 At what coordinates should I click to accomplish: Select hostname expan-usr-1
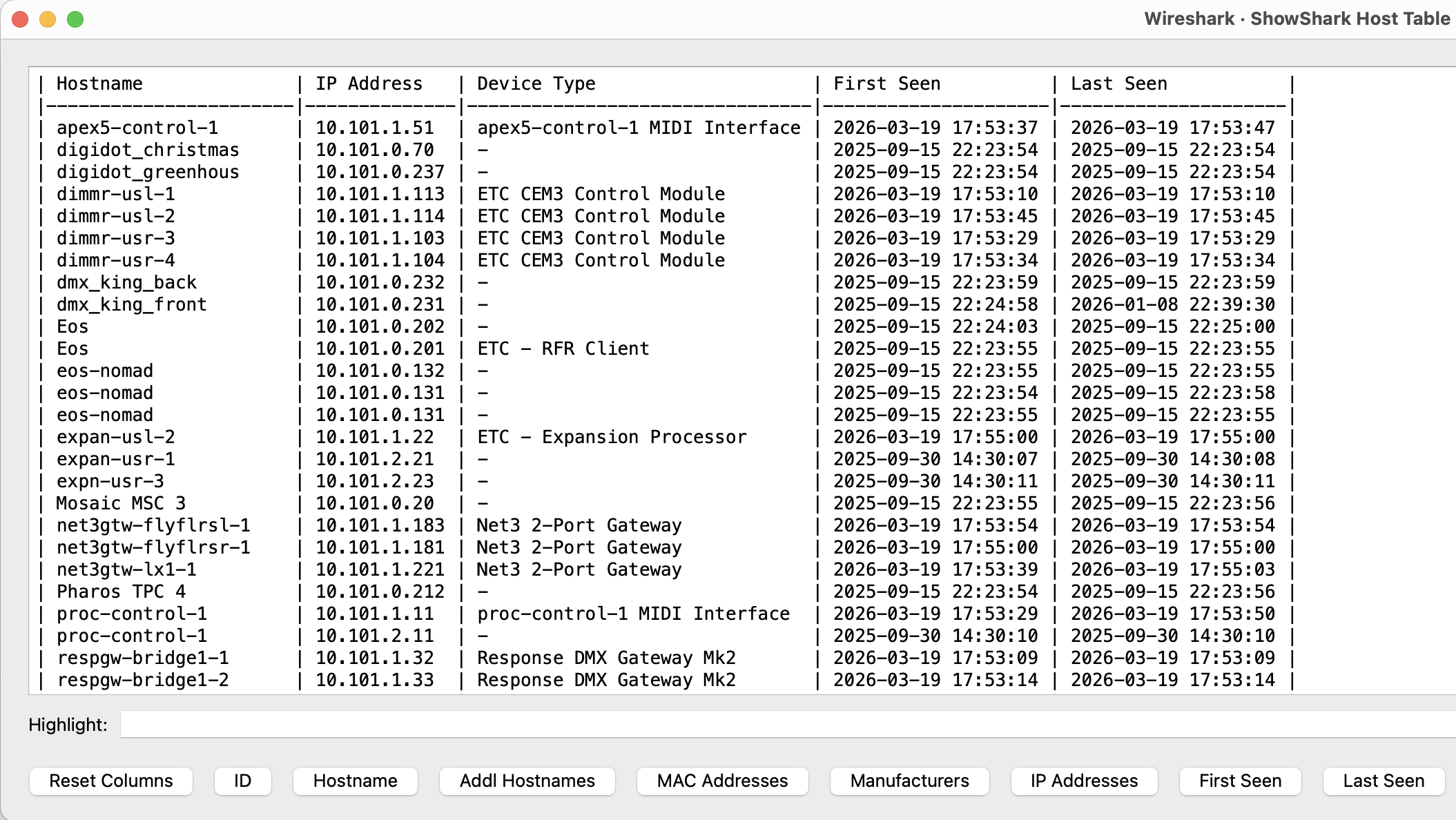pos(116,459)
